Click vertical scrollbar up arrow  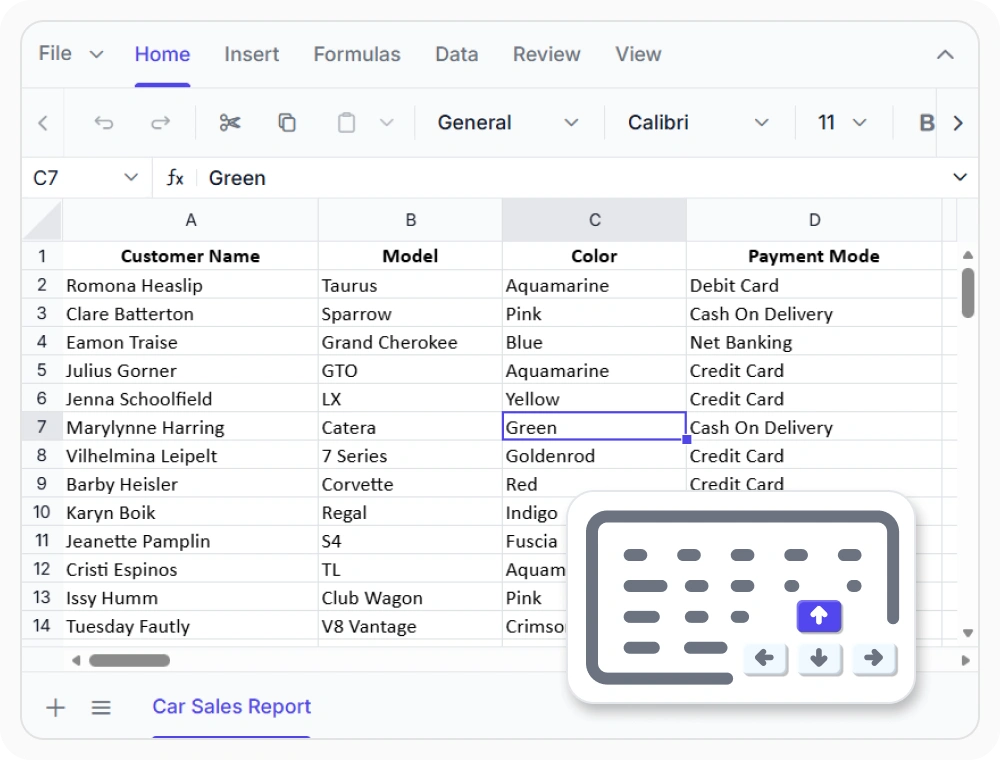(967, 255)
